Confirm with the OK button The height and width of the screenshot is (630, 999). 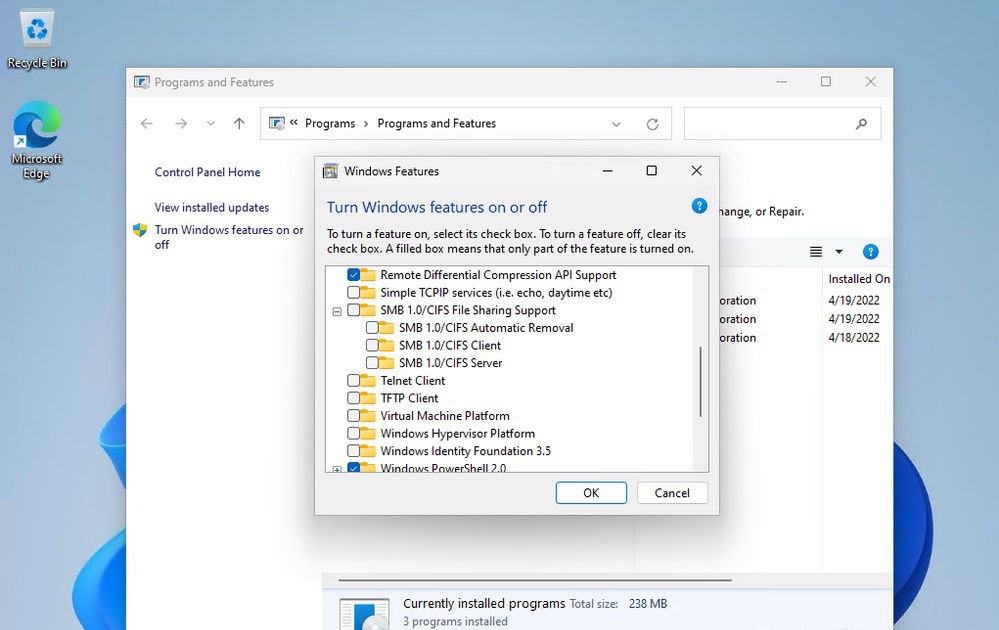pyautogui.click(x=591, y=493)
